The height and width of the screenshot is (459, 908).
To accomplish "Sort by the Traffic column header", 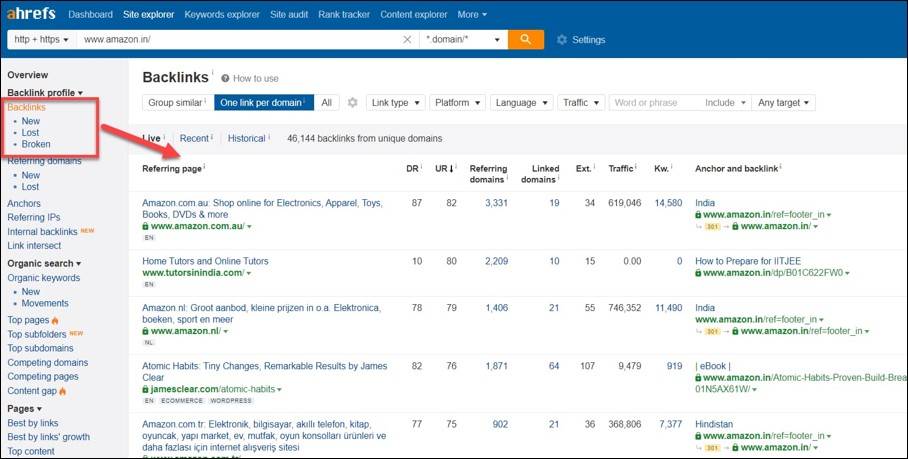I will point(621,168).
